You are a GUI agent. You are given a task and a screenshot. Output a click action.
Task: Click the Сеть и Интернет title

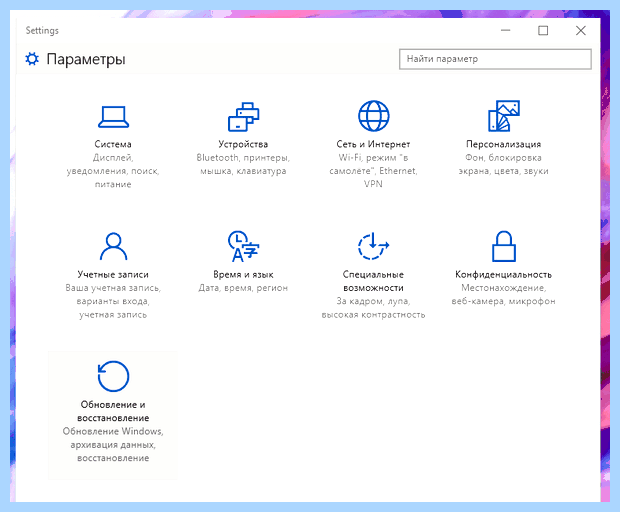point(373,144)
